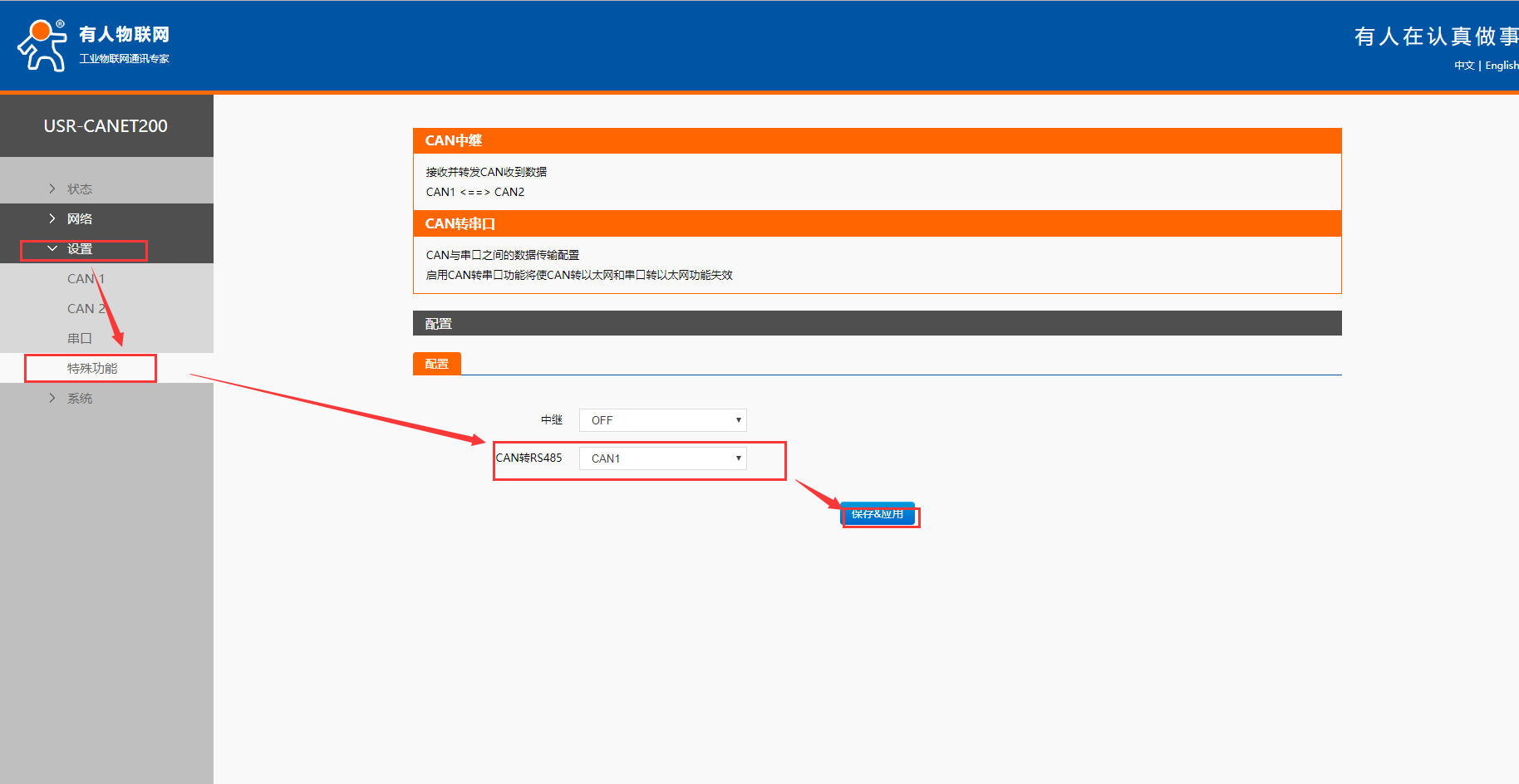Click the dark gray 配置 header bar
1519x784 pixels.
click(x=877, y=324)
